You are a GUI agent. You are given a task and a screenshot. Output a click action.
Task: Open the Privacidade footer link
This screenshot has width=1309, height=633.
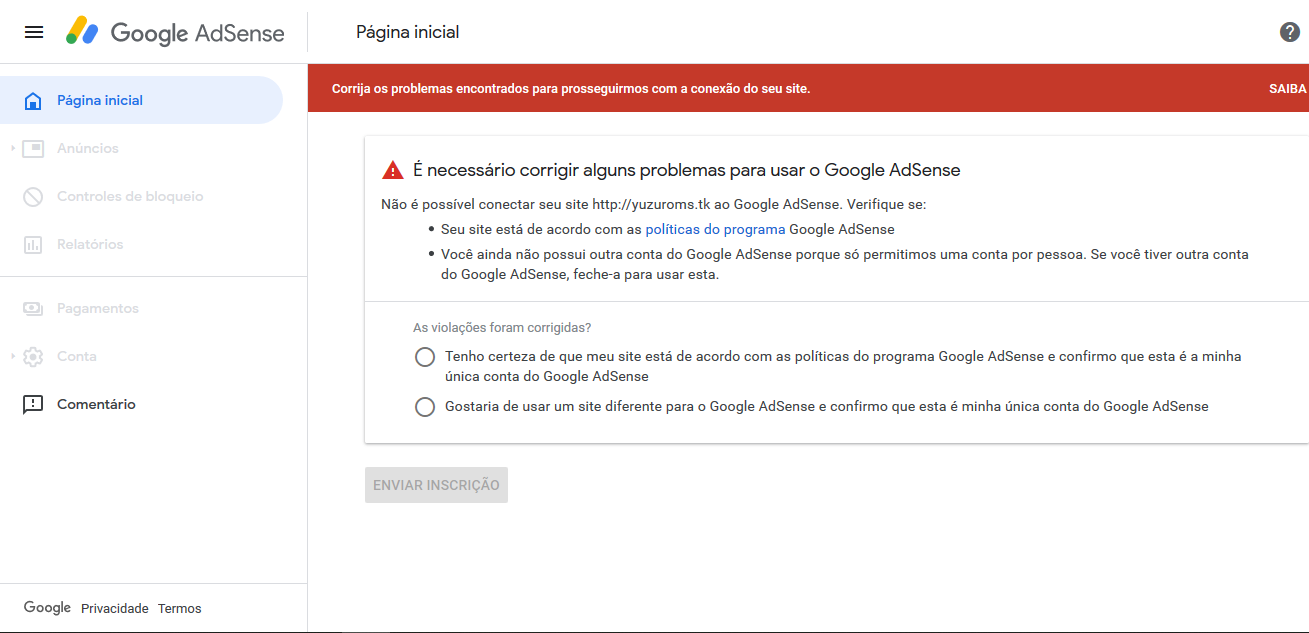pyautogui.click(x=114, y=609)
